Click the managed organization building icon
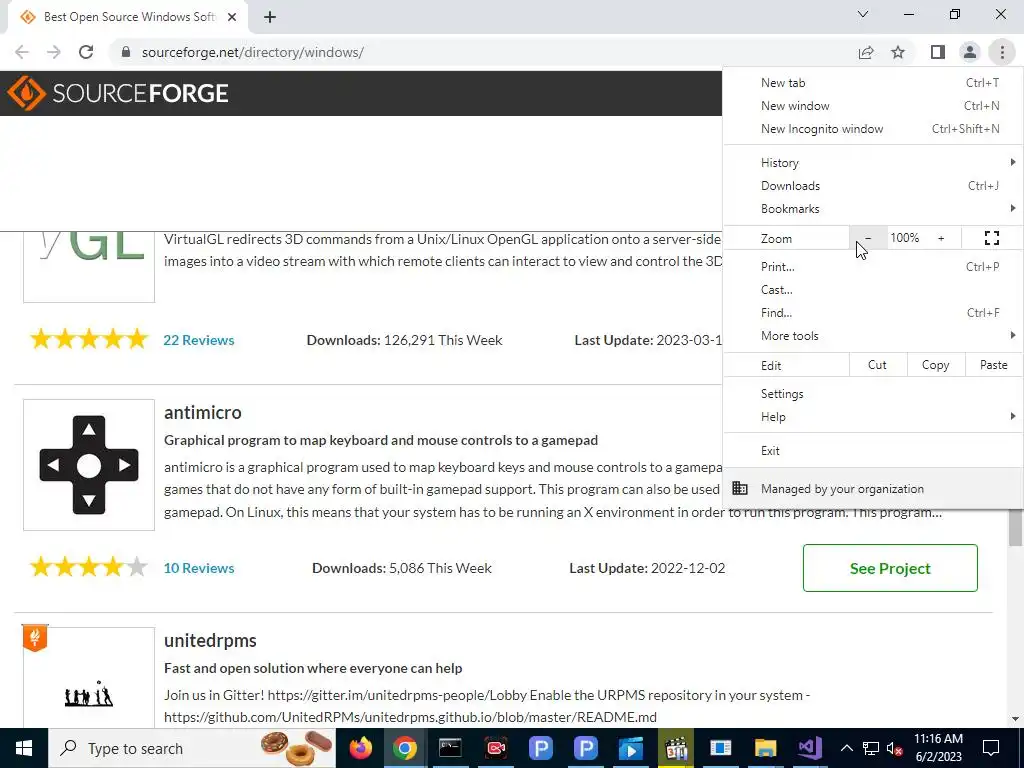The width and height of the screenshot is (1024, 768). coord(740,488)
